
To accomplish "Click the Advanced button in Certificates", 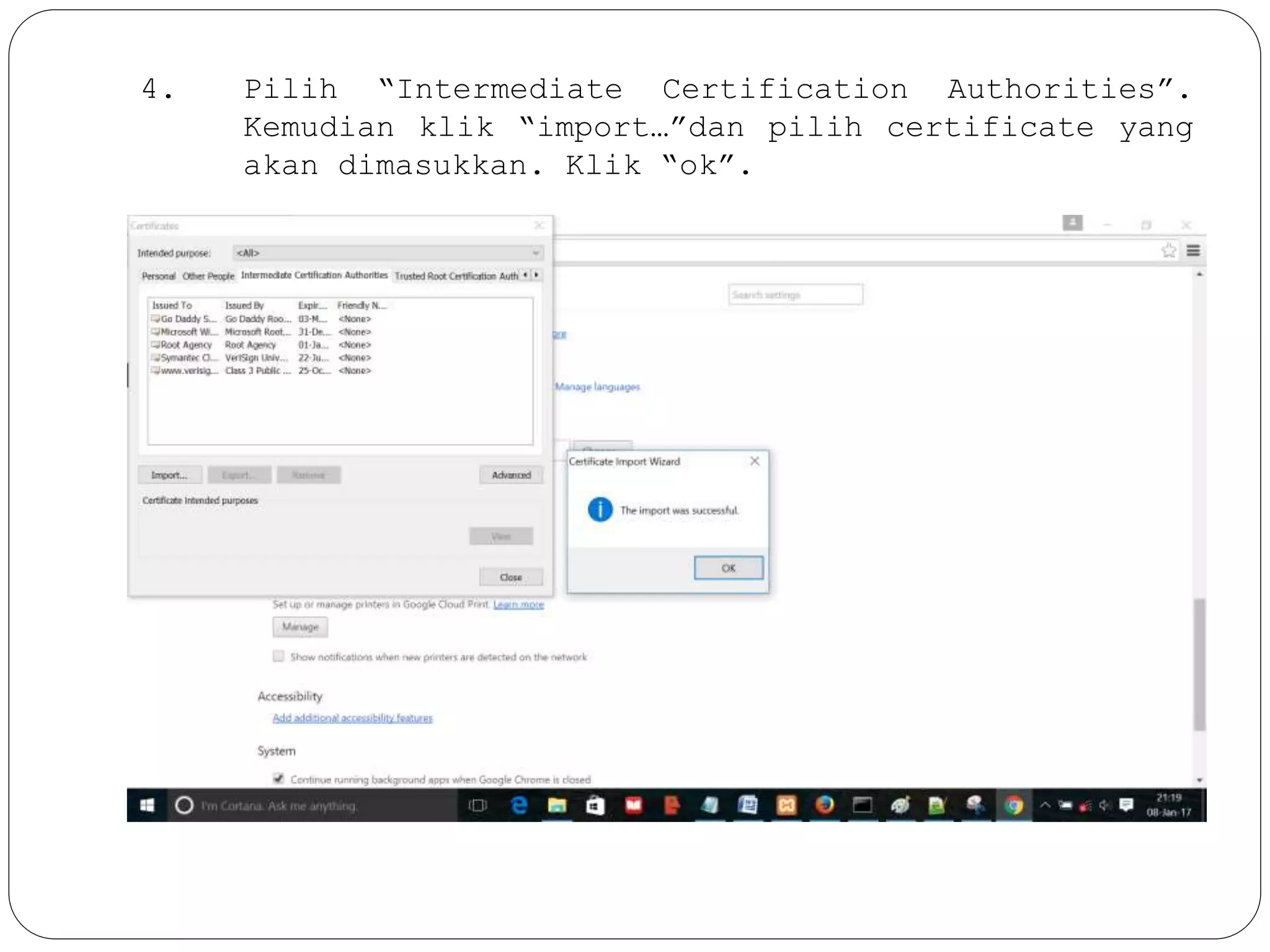I will tap(511, 475).
